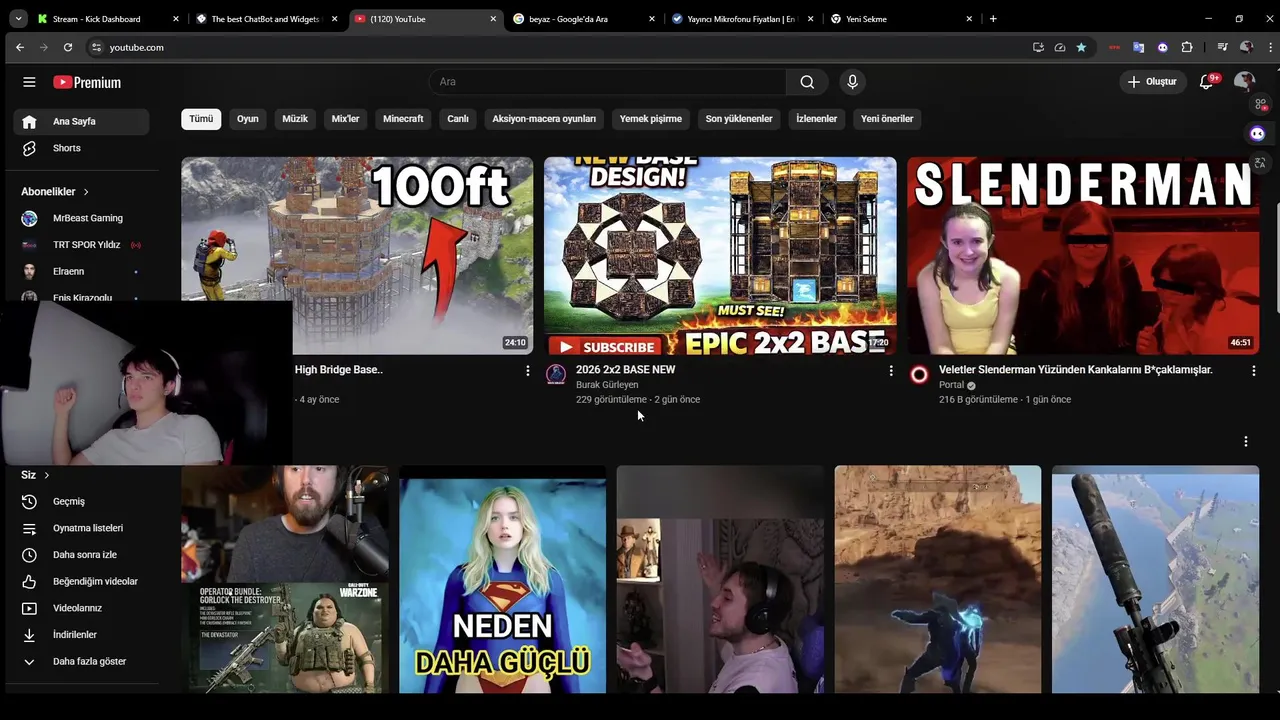Expand the Abonelikler section chevron

click(86, 191)
